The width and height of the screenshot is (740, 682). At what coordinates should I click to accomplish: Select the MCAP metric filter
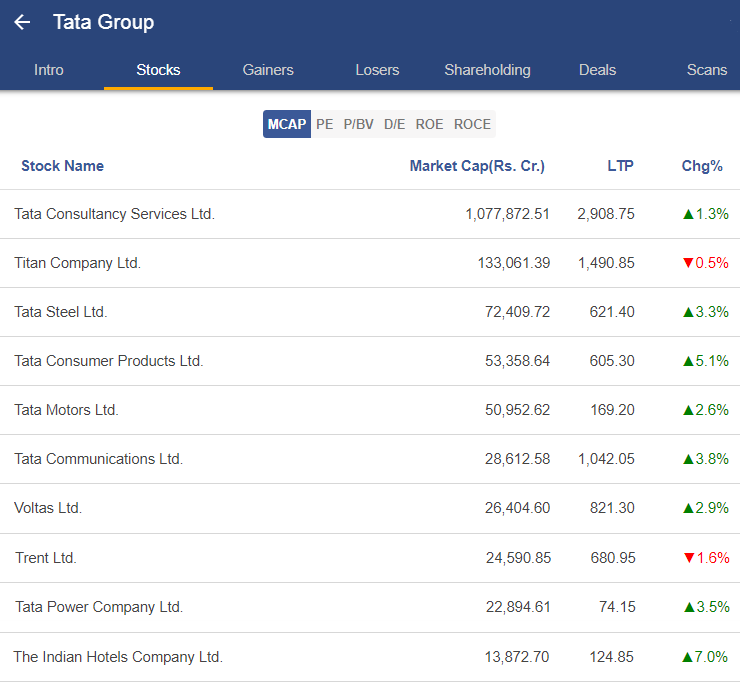tap(286, 124)
